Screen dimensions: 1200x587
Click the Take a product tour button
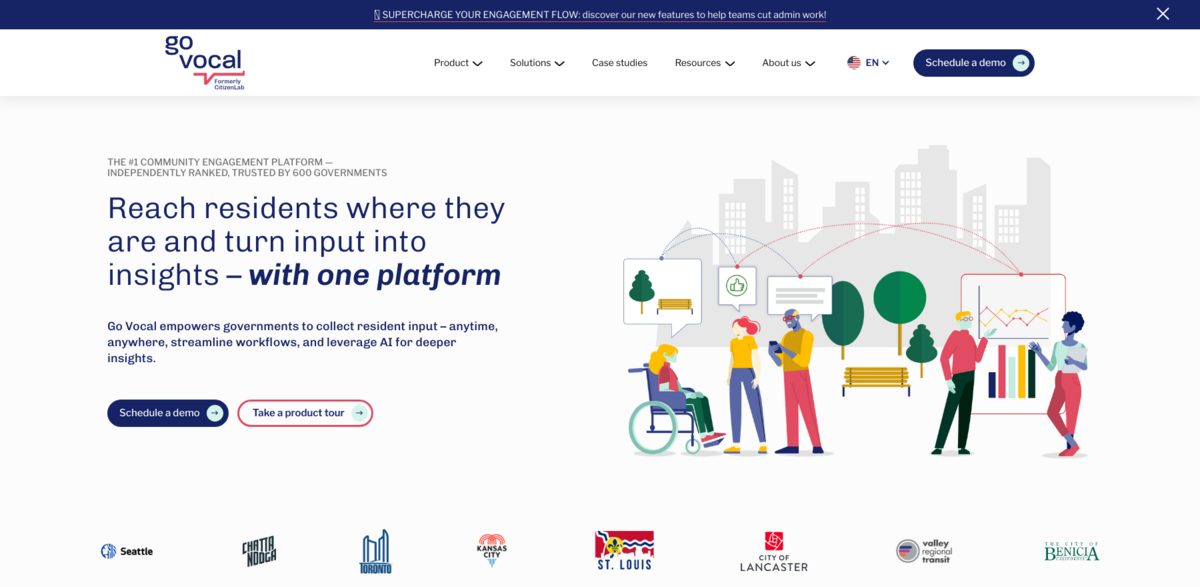click(305, 413)
